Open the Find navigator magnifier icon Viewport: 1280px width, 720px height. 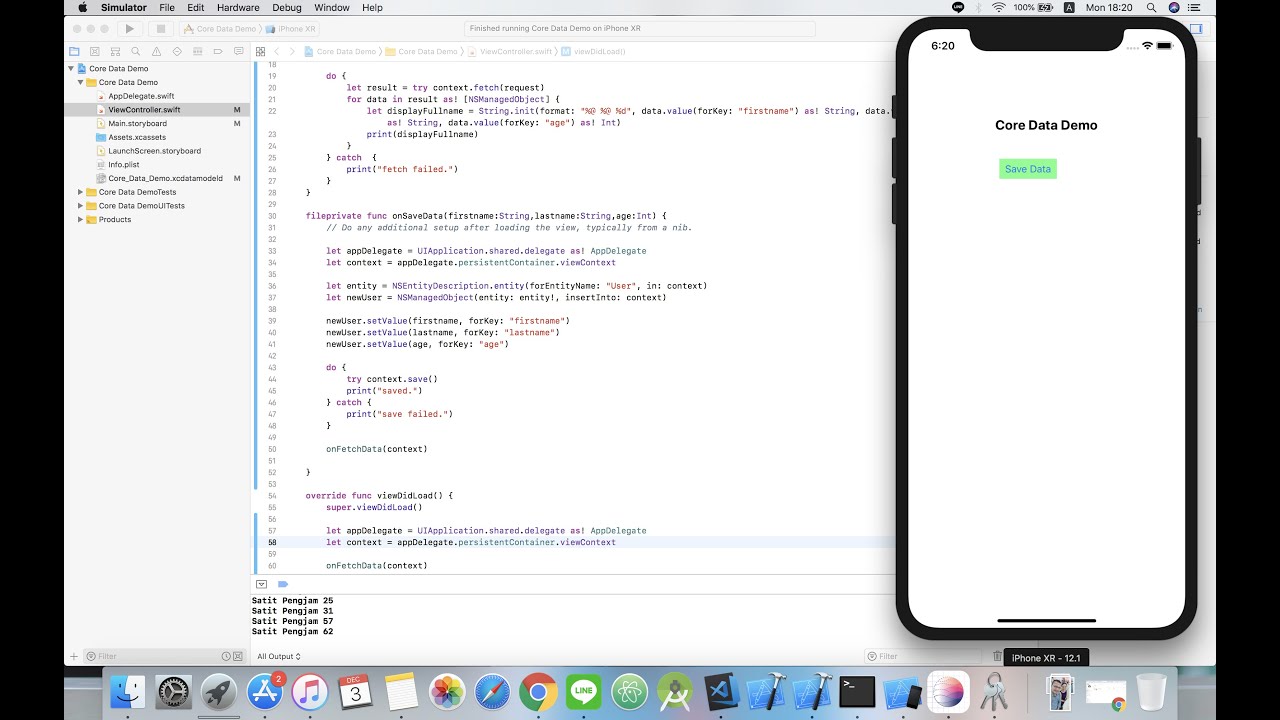click(136, 51)
